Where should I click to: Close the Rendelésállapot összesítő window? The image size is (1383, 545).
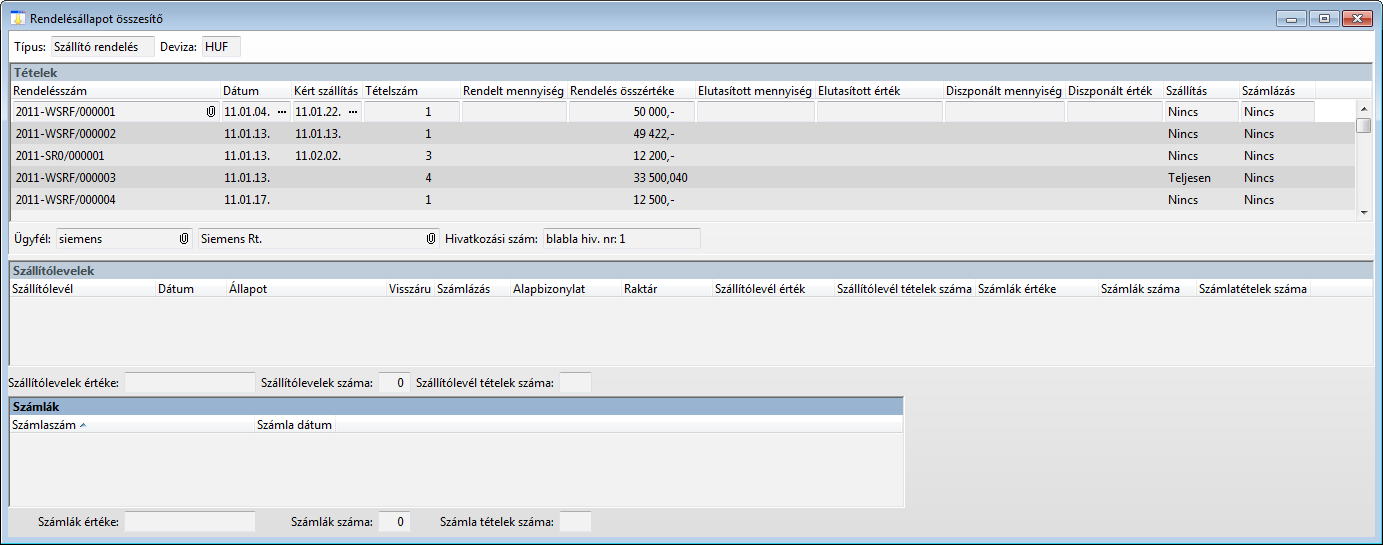tap(1357, 18)
